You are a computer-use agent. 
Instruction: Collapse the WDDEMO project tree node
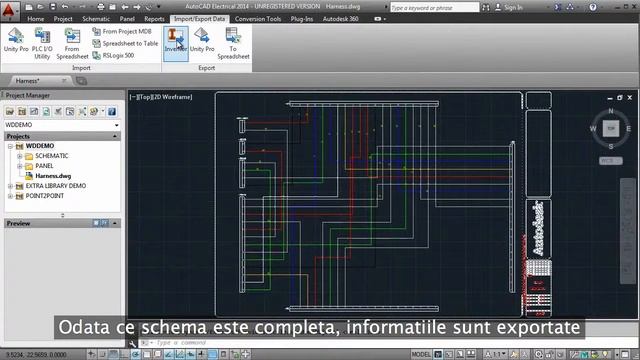[10, 146]
